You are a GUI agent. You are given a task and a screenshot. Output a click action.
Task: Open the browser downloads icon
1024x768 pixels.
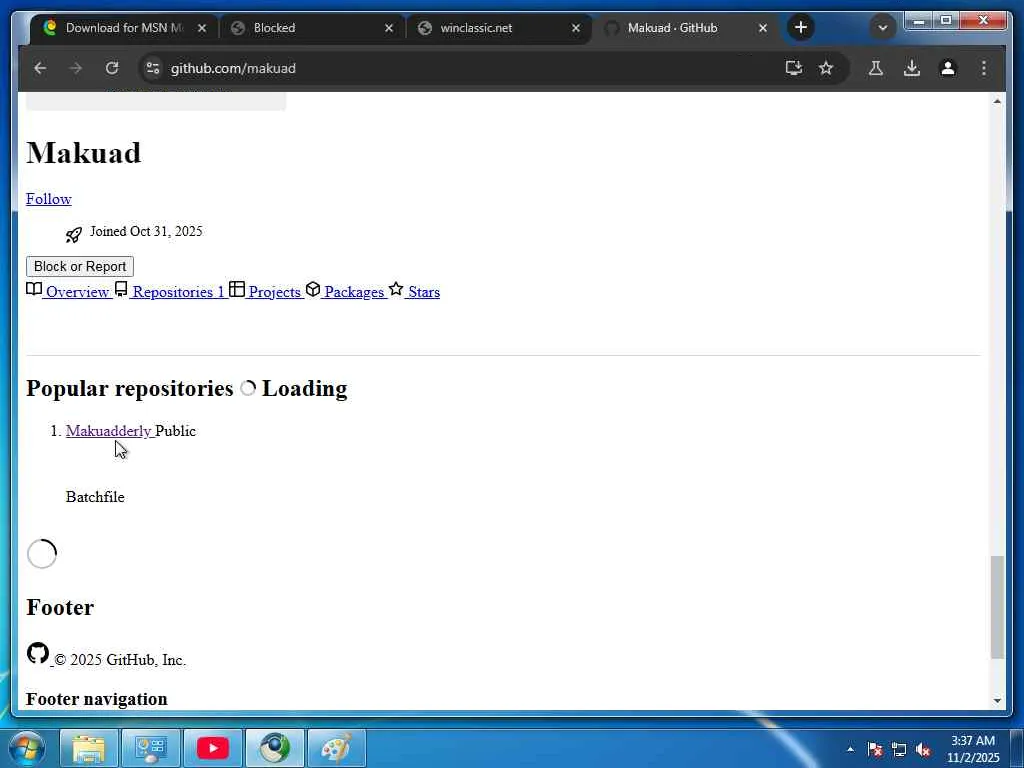(912, 68)
